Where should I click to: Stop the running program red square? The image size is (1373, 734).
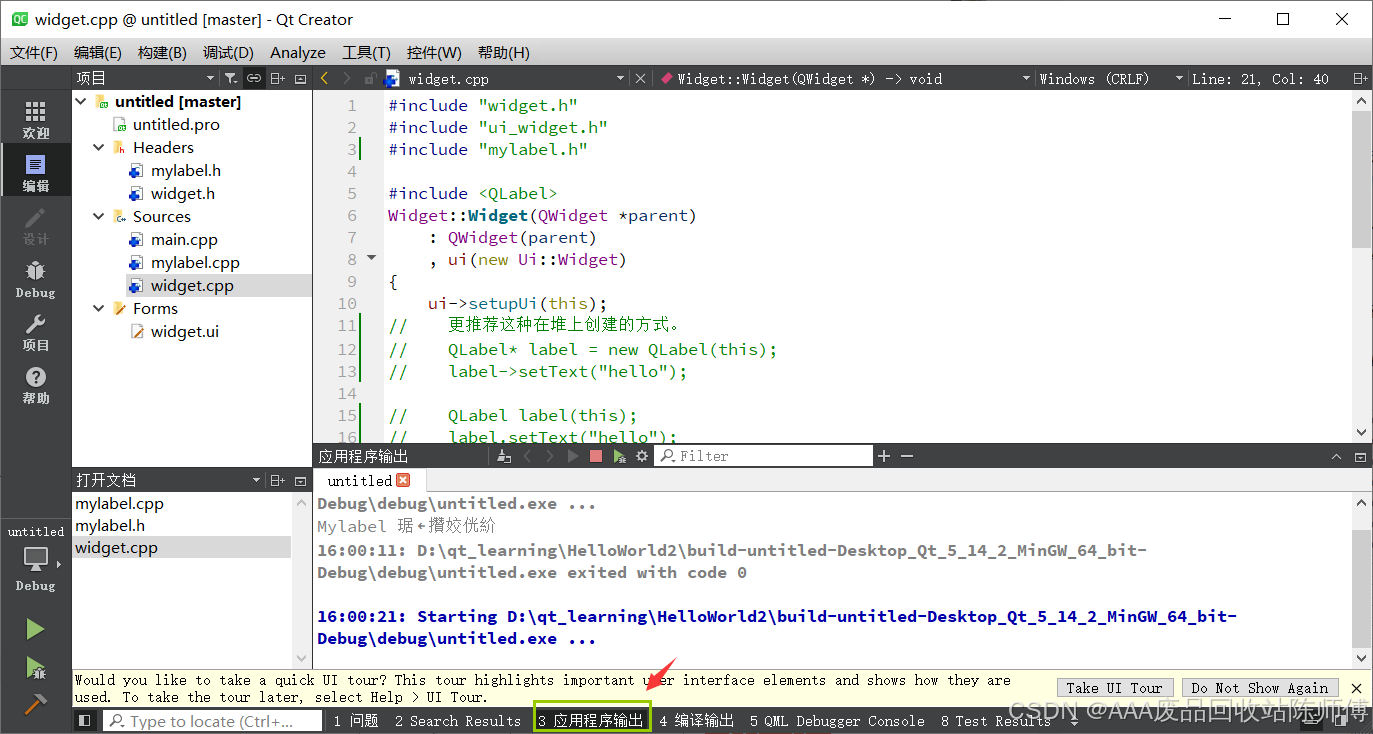coord(596,456)
